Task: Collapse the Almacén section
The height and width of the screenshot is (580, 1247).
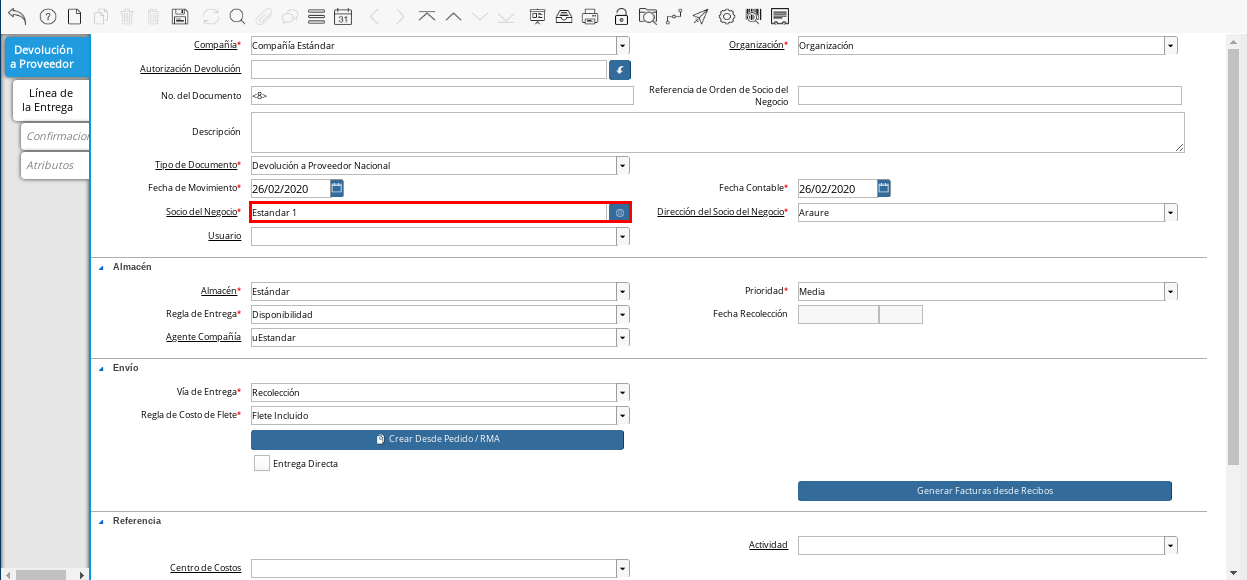Action: 101,267
